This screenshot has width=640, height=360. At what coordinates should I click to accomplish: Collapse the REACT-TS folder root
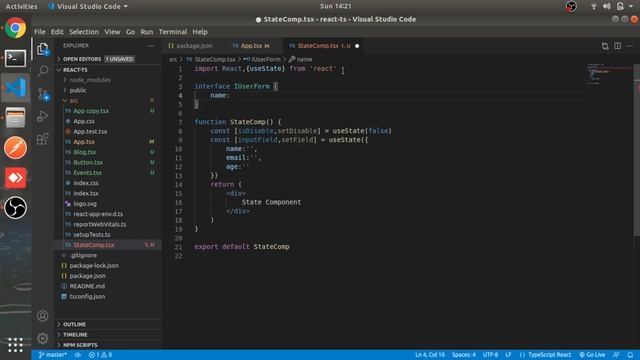(x=108, y=70)
